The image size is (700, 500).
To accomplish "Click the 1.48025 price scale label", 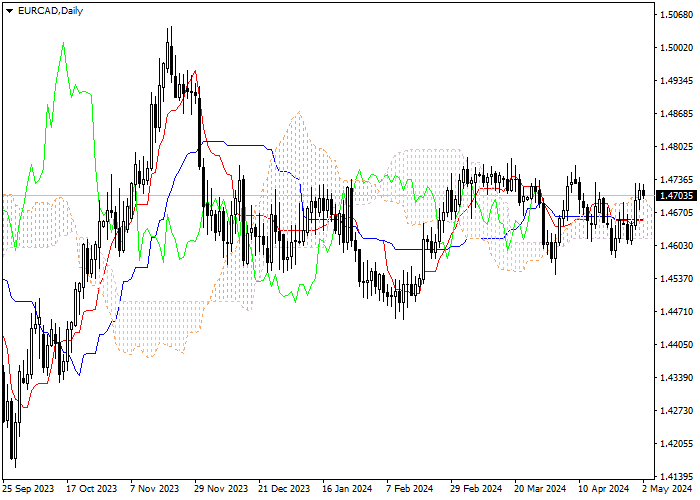I will (x=676, y=147).
